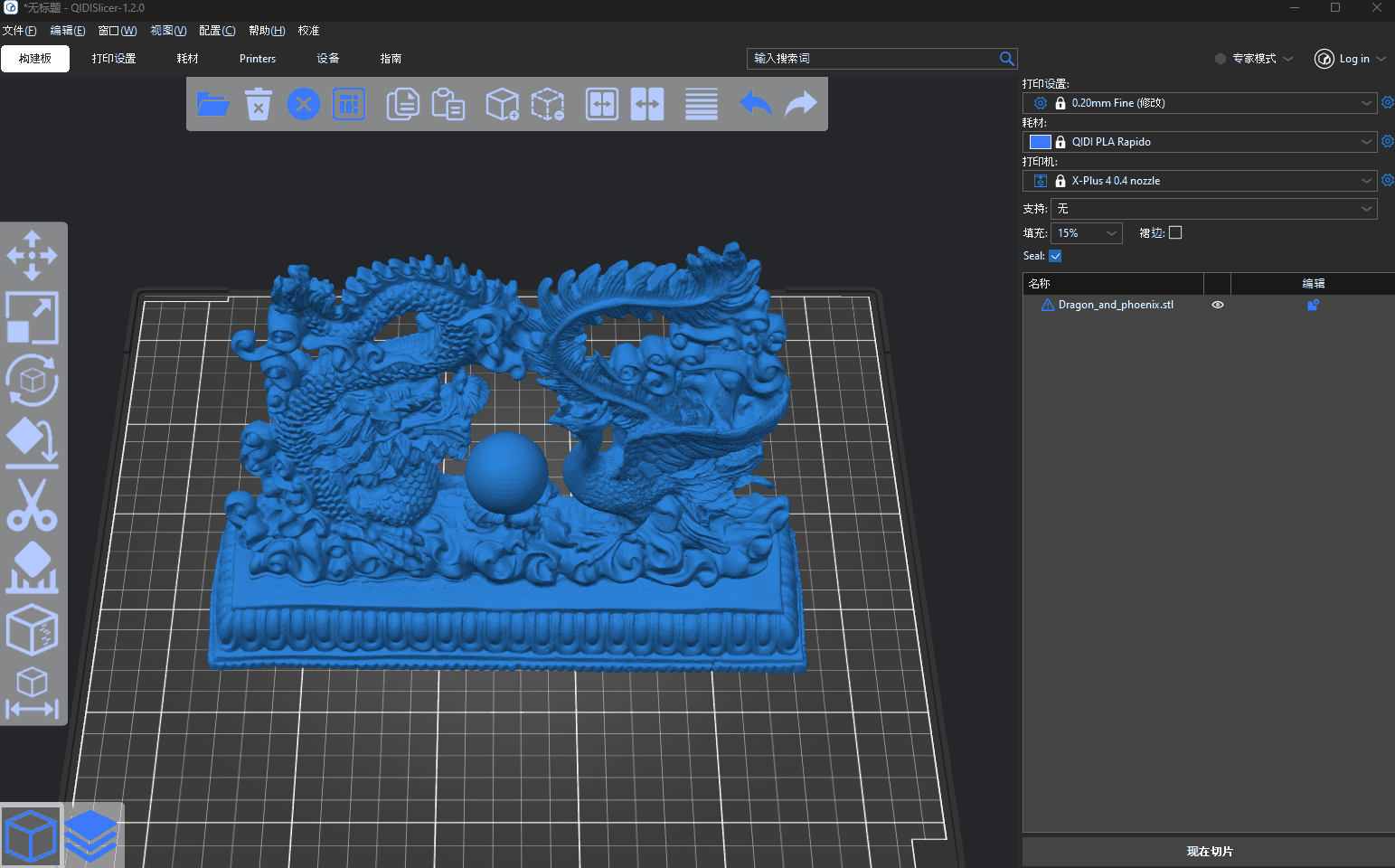Screen dimensions: 1395x868
Task: Switch to layers preview view icon
Action: (92, 835)
